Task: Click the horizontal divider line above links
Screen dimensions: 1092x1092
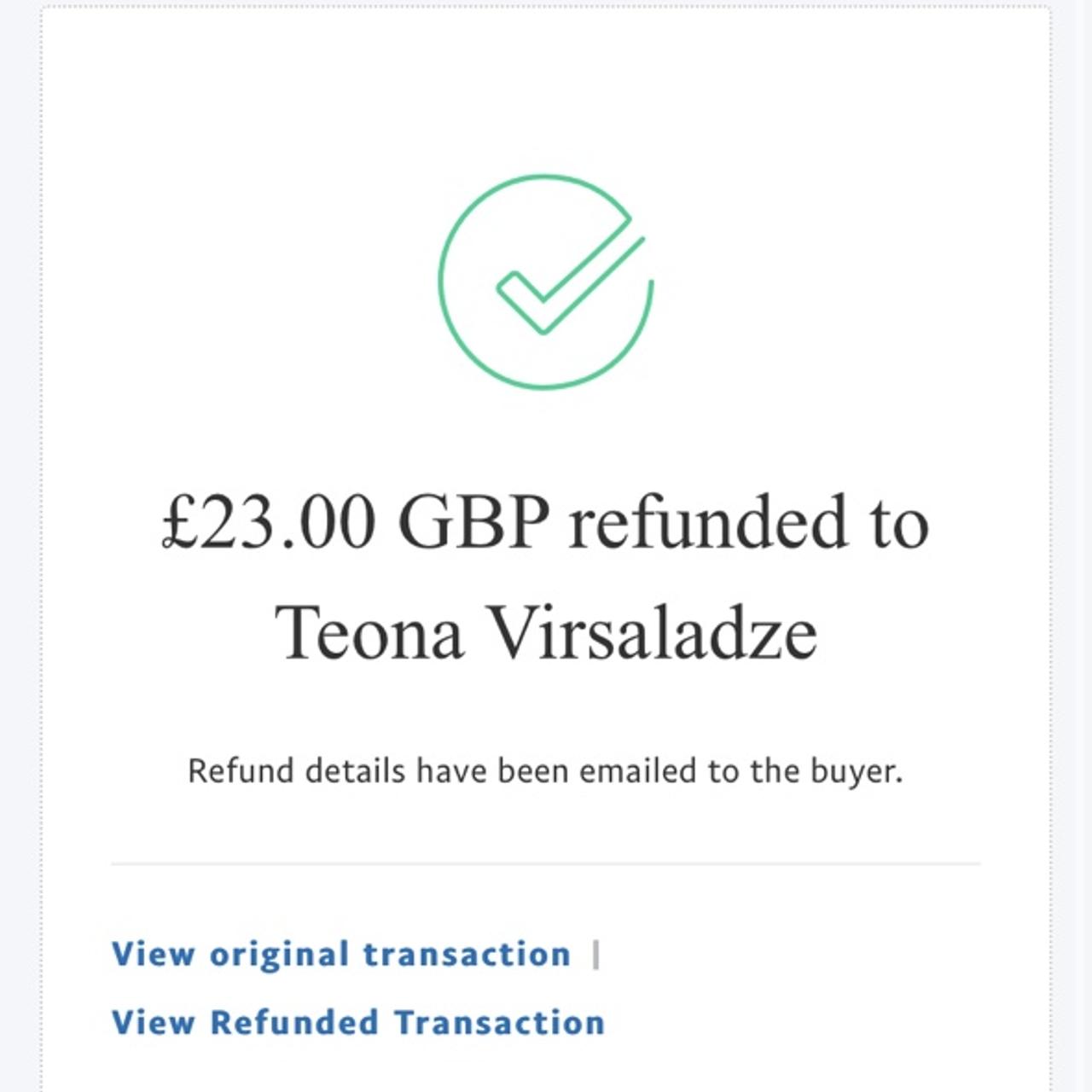Action: click(x=546, y=863)
